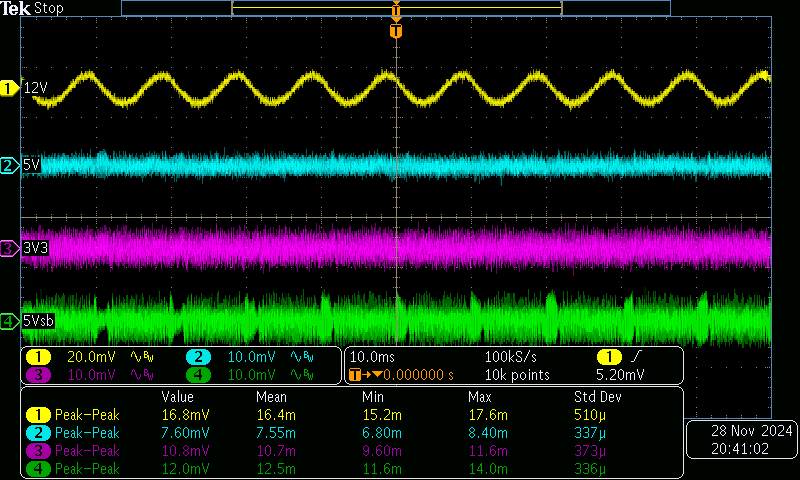Click the 10k points record length
800x480 pixels.
point(517,375)
